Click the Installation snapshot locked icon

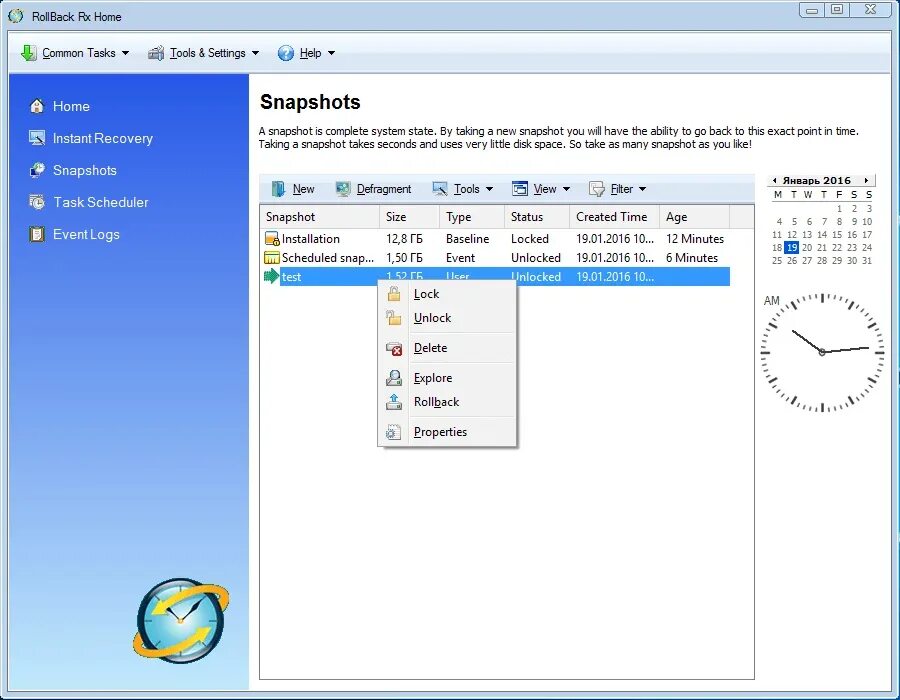[x=271, y=239]
